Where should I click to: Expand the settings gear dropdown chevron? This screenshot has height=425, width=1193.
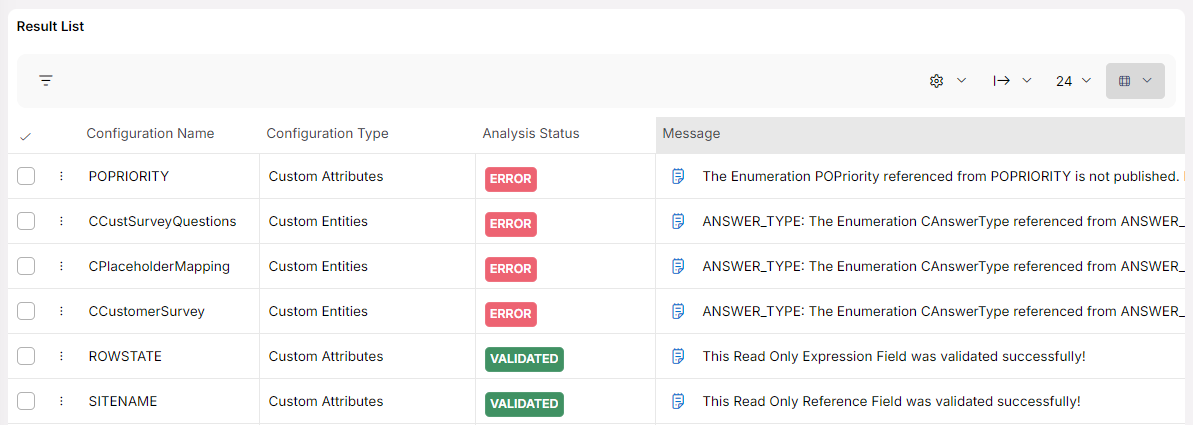tap(961, 81)
